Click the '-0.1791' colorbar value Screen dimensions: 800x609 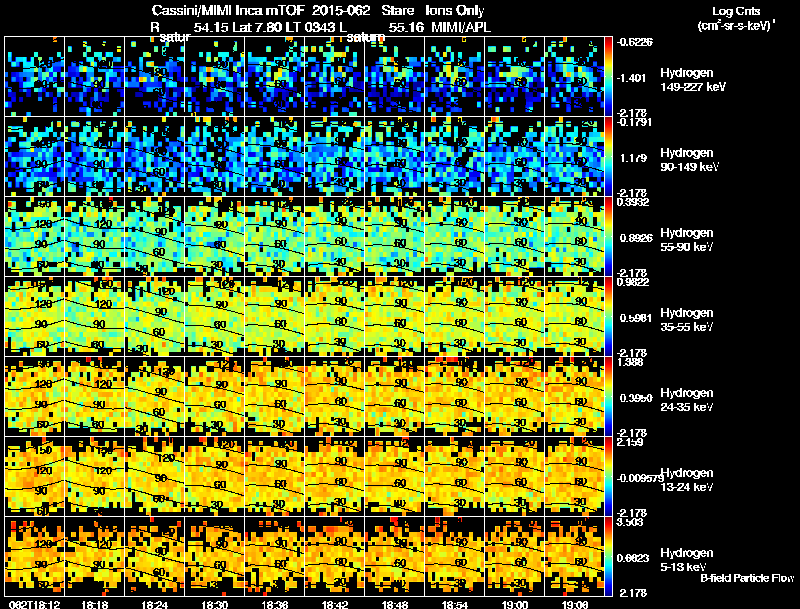pyautogui.click(x=634, y=122)
